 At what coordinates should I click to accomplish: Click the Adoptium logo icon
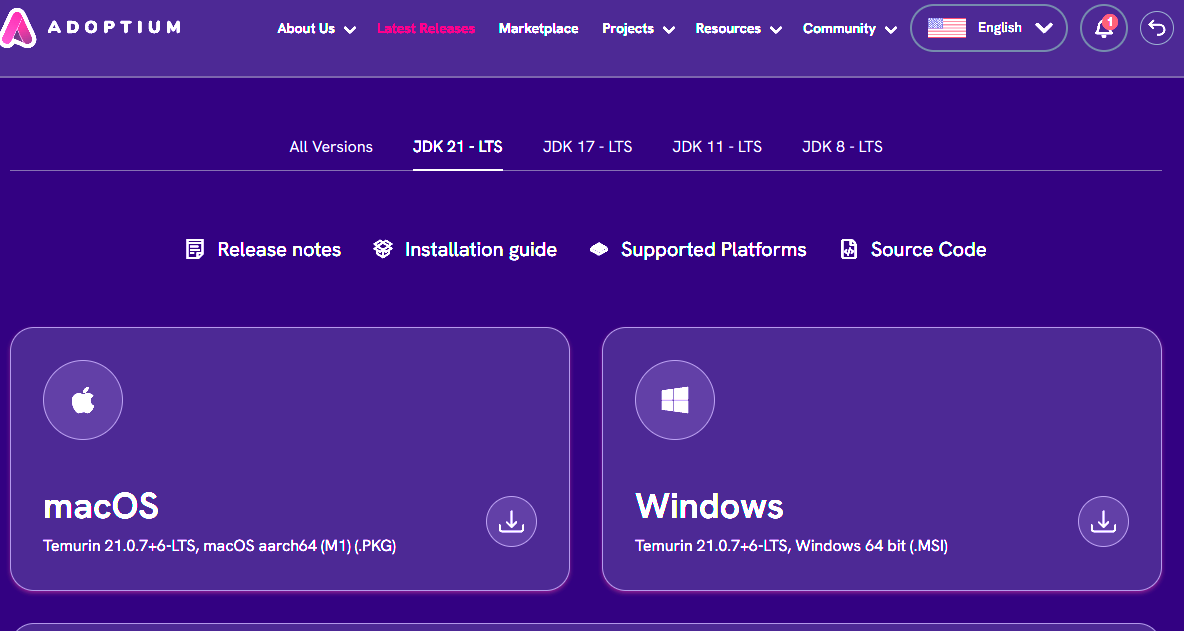pyautogui.click(x=17, y=29)
